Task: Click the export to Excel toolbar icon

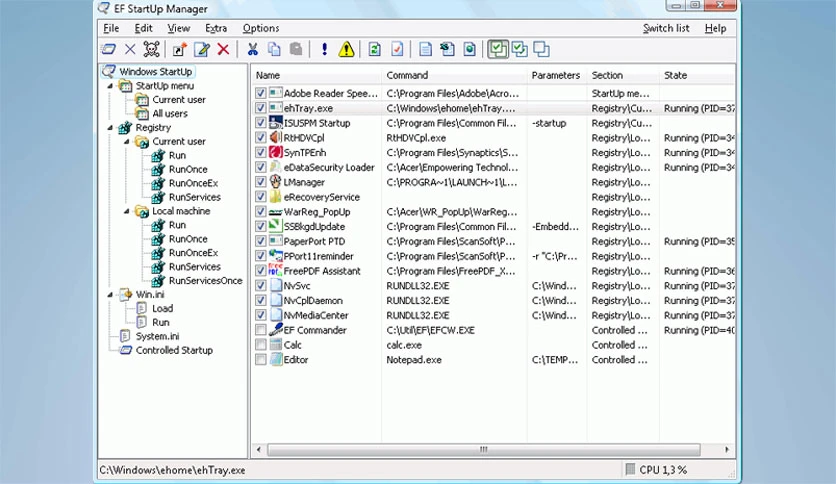Action: tap(447, 50)
